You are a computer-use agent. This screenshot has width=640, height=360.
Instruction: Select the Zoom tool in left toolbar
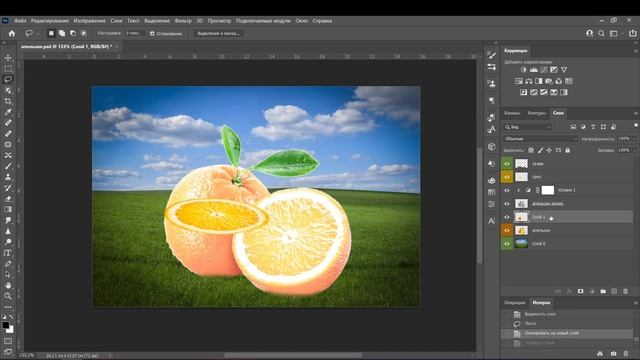pos(8,296)
